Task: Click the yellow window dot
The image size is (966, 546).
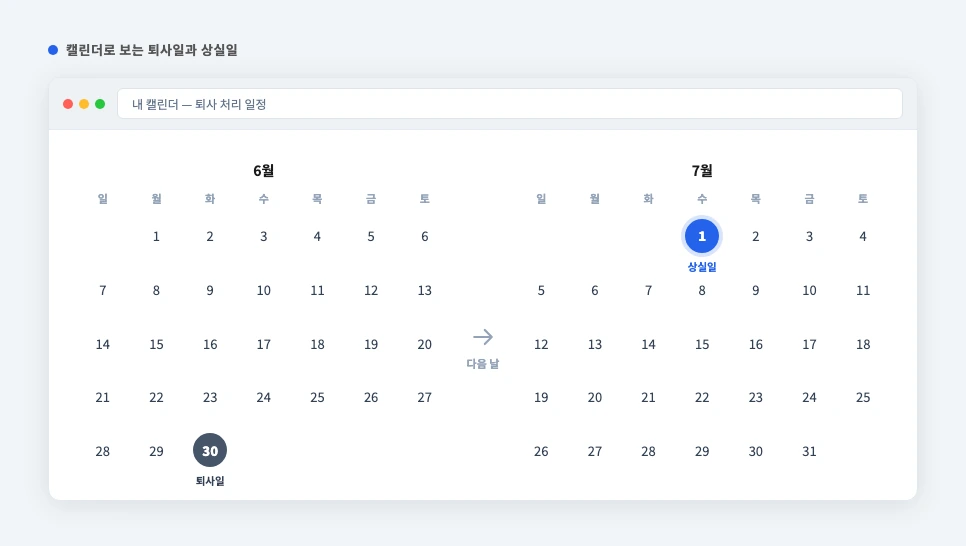Action: click(84, 104)
